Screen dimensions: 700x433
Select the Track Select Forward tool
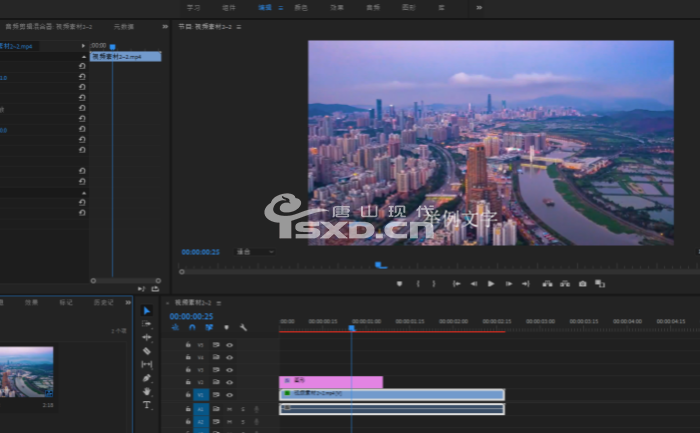click(x=146, y=324)
